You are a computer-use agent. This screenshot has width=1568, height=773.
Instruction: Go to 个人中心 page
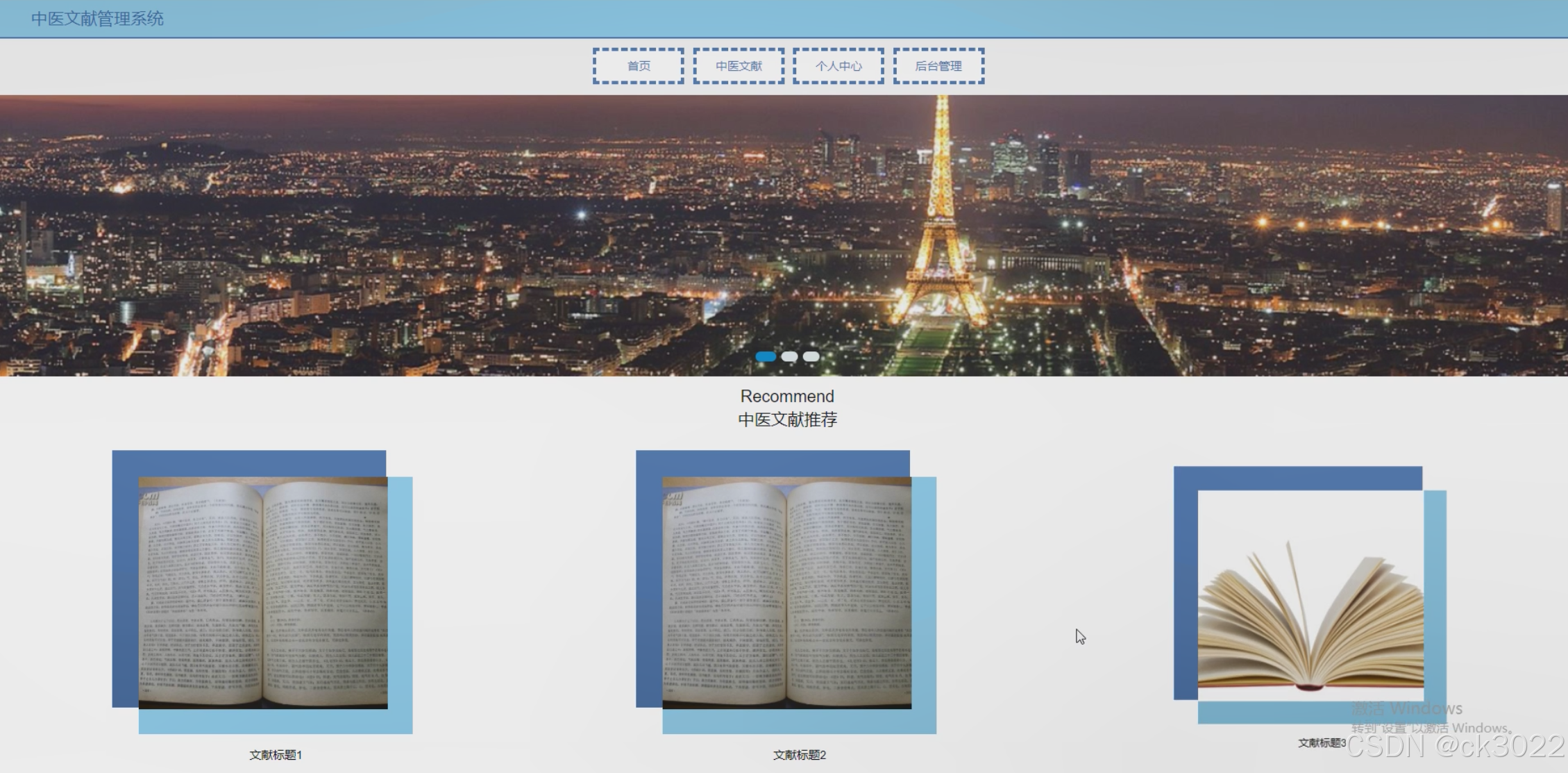(x=838, y=66)
